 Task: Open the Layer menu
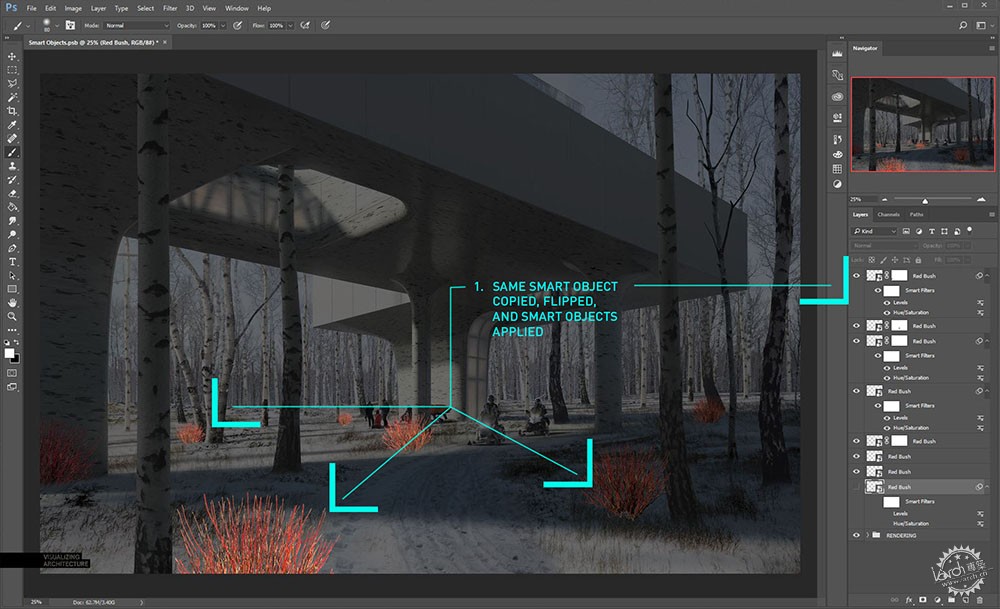pyautogui.click(x=98, y=8)
